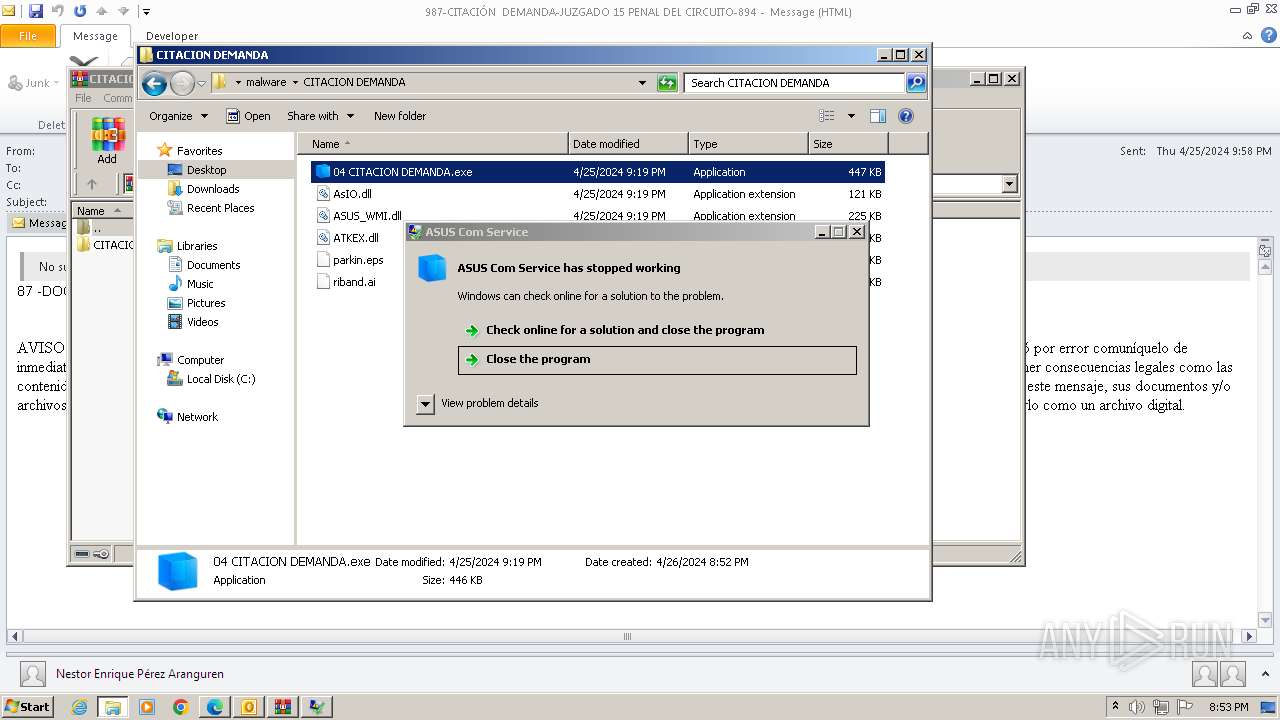Switch to the Outlook Developer tab
Viewport: 1280px width, 720px height.
coord(172,36)
